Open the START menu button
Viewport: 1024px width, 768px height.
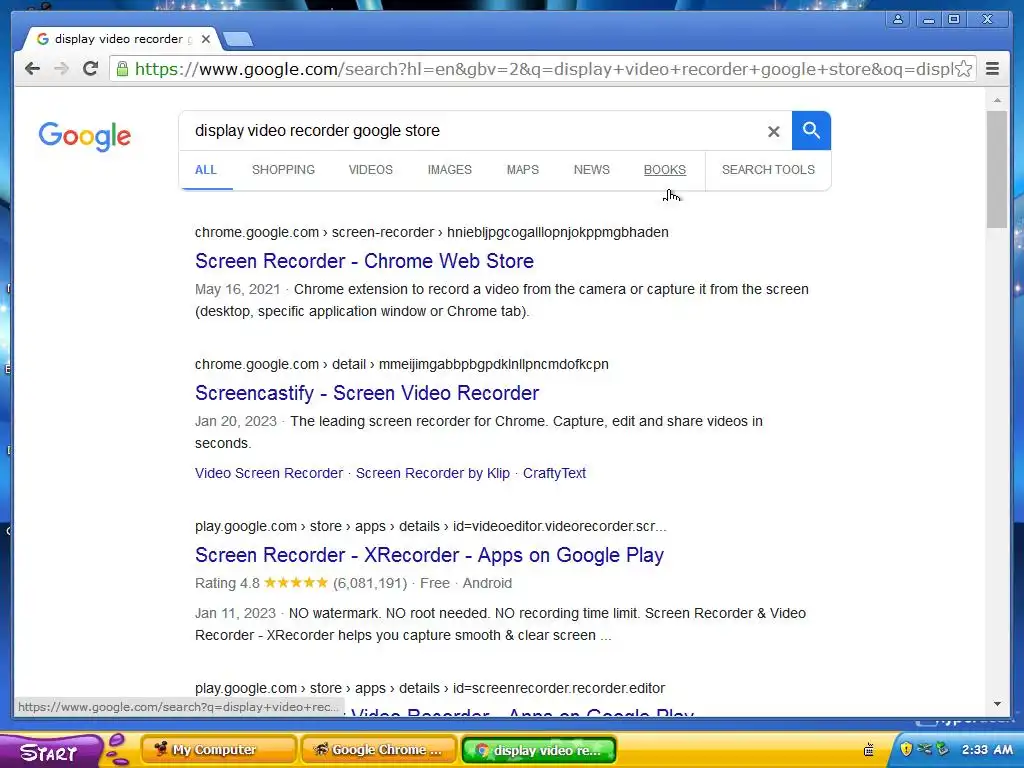pyautogui.click(x=50, y=752)
